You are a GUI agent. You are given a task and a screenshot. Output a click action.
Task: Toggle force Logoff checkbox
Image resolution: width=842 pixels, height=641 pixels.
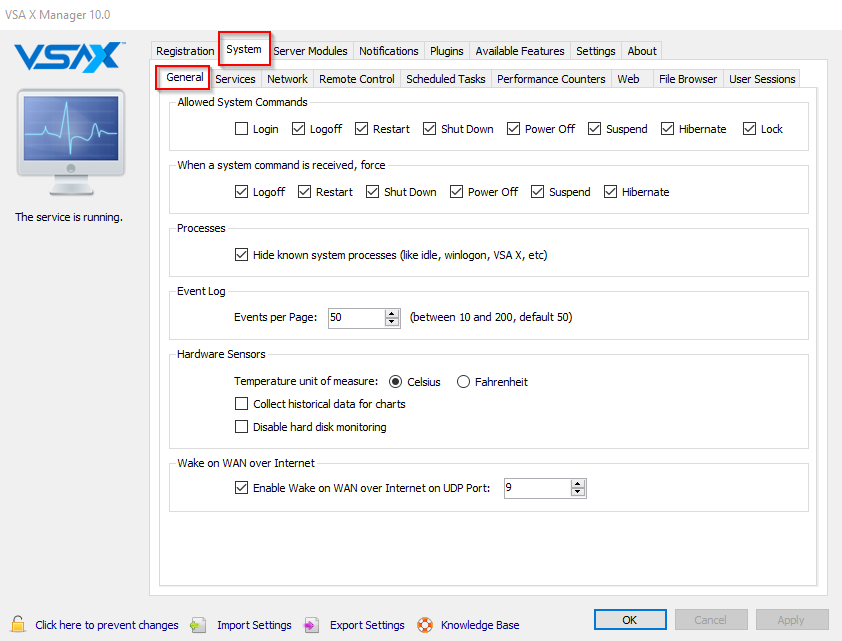click(242, 192)
